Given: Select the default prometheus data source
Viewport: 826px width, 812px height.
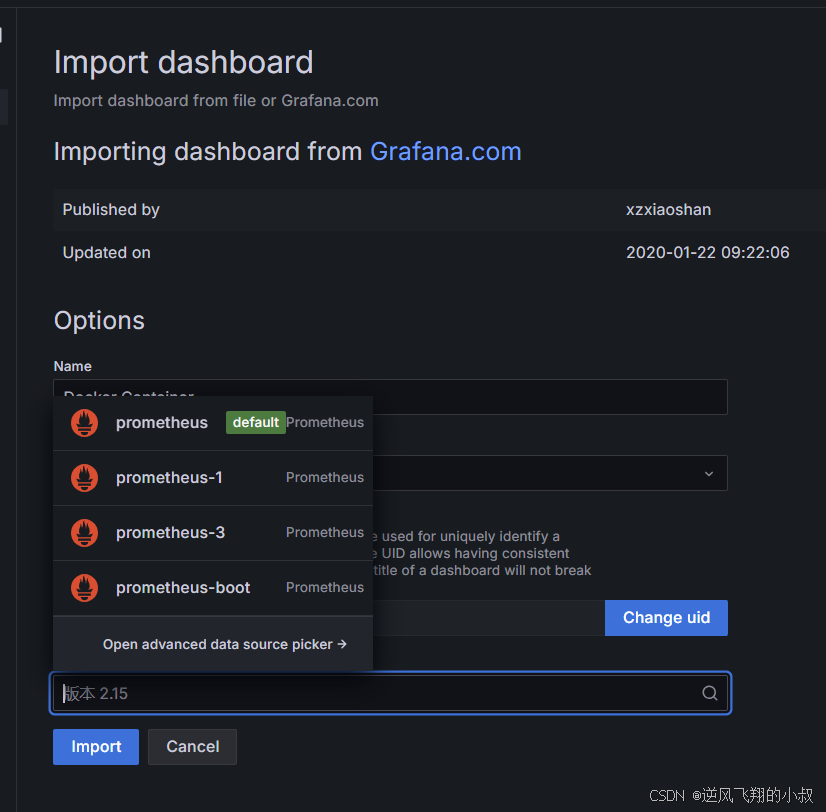Looking at the screenshot, I should coord(213,423).
